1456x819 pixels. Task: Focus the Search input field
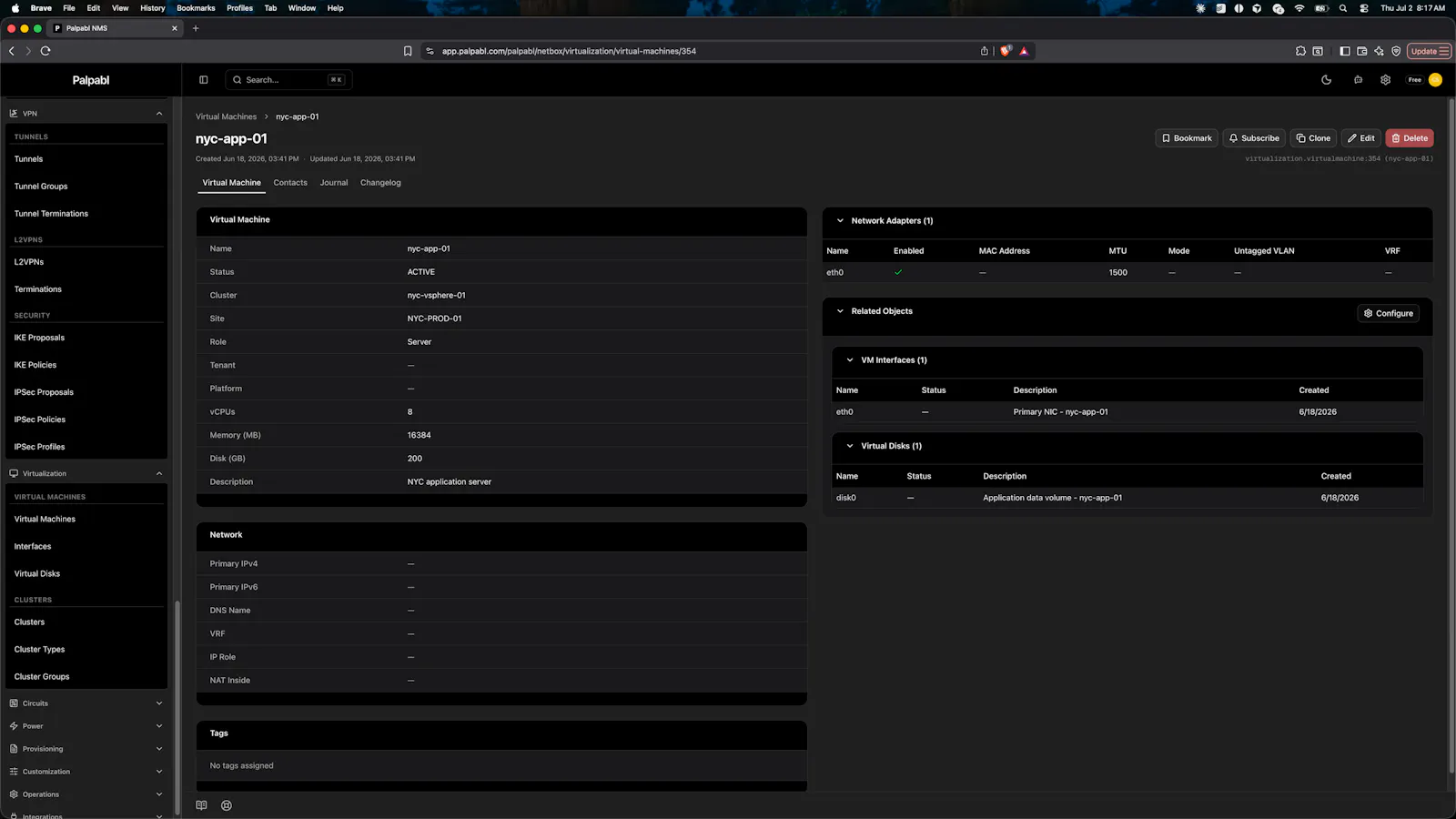288,80
